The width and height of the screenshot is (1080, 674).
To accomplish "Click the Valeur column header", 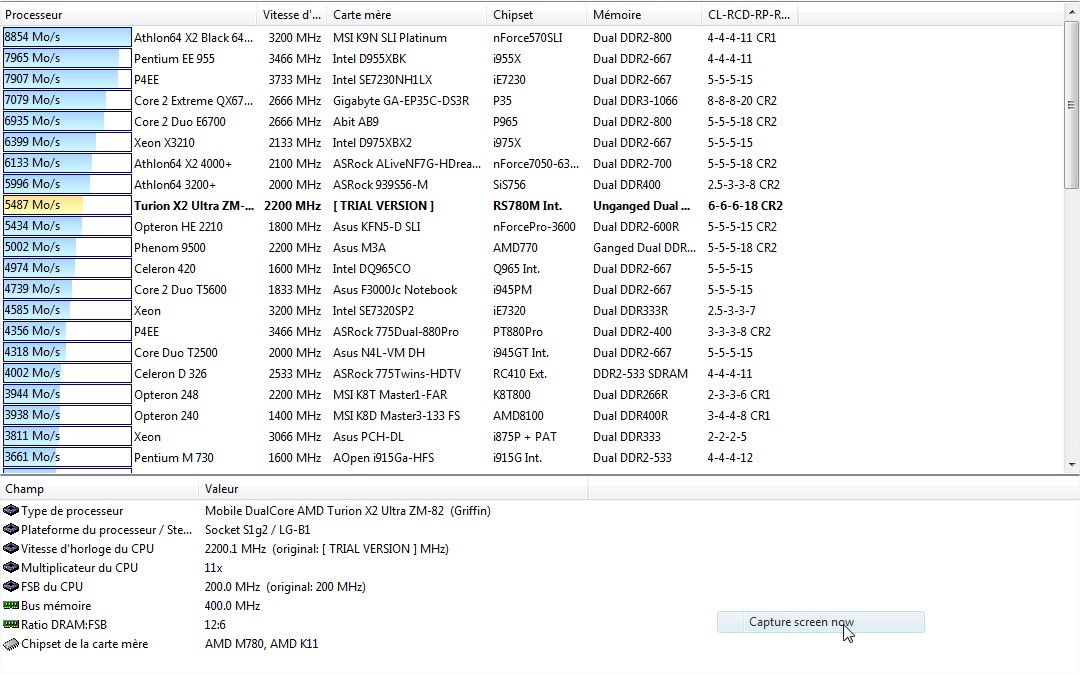I will [393, 489].
